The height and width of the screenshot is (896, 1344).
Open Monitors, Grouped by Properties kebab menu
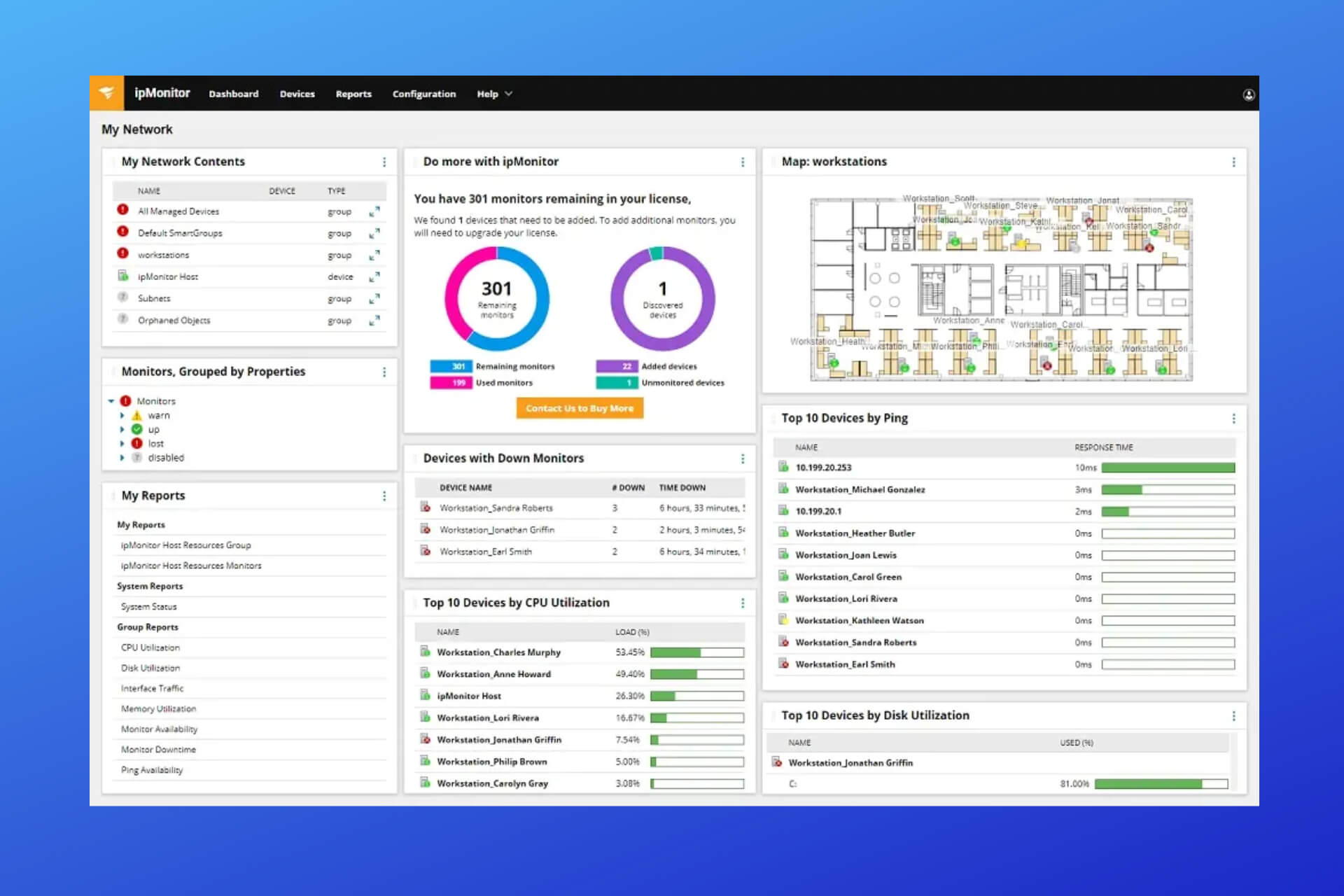pos(384,372)
